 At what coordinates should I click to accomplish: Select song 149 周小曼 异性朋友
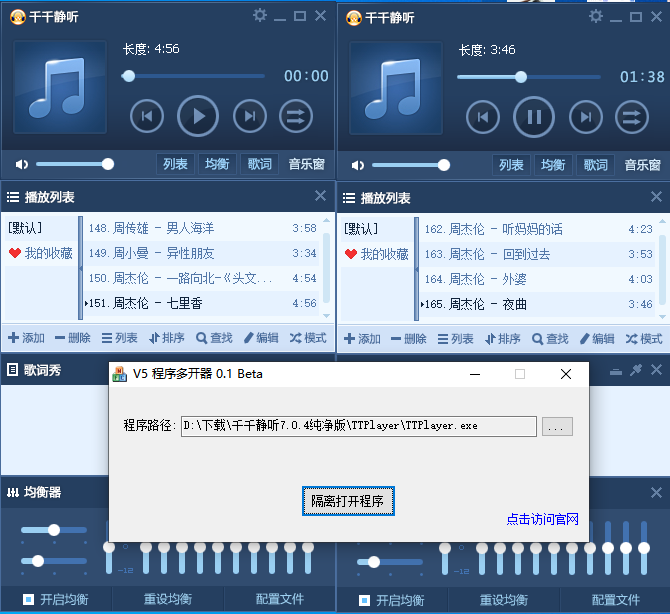pyautogui.click(x=202, y=253)
